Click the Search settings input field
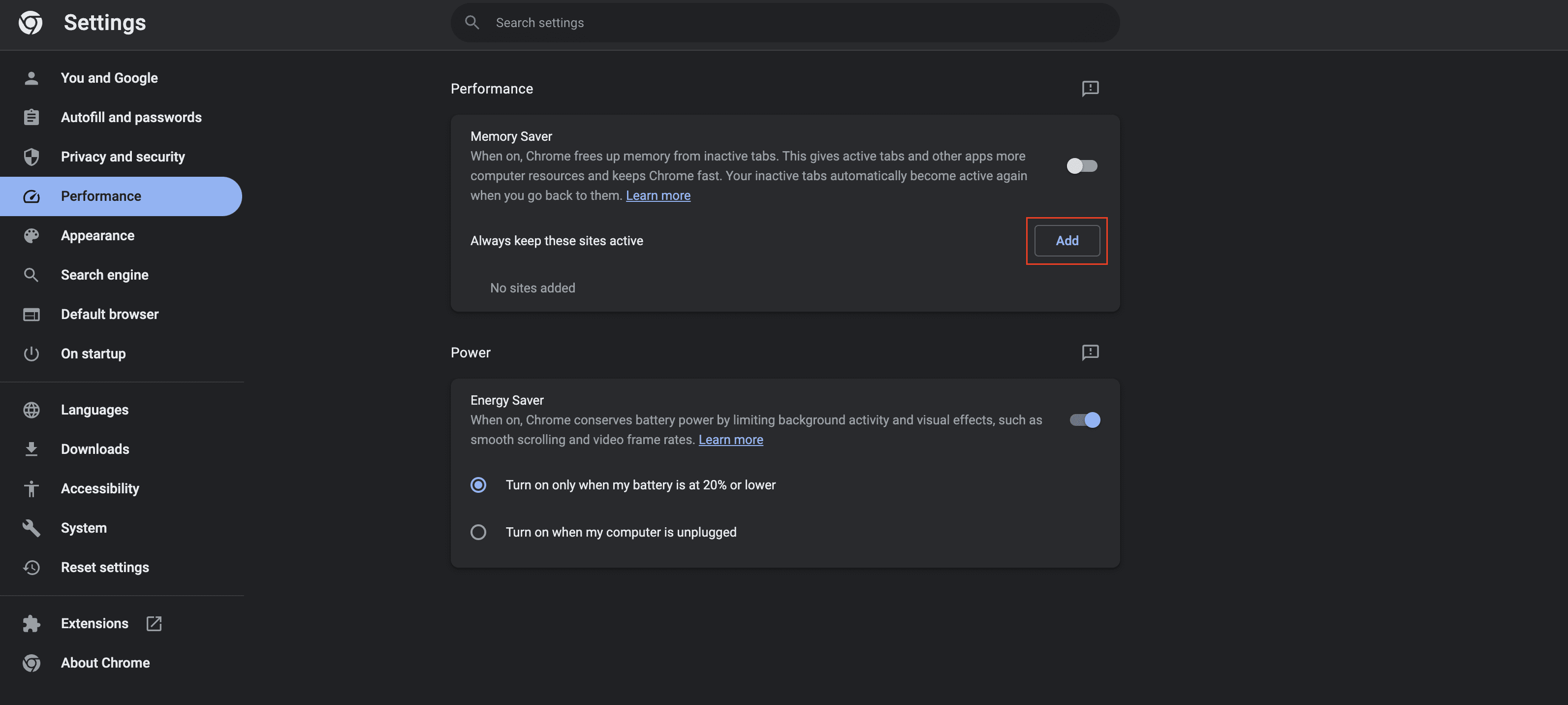This screenshot has width=1568, height=705. point(784,23)
